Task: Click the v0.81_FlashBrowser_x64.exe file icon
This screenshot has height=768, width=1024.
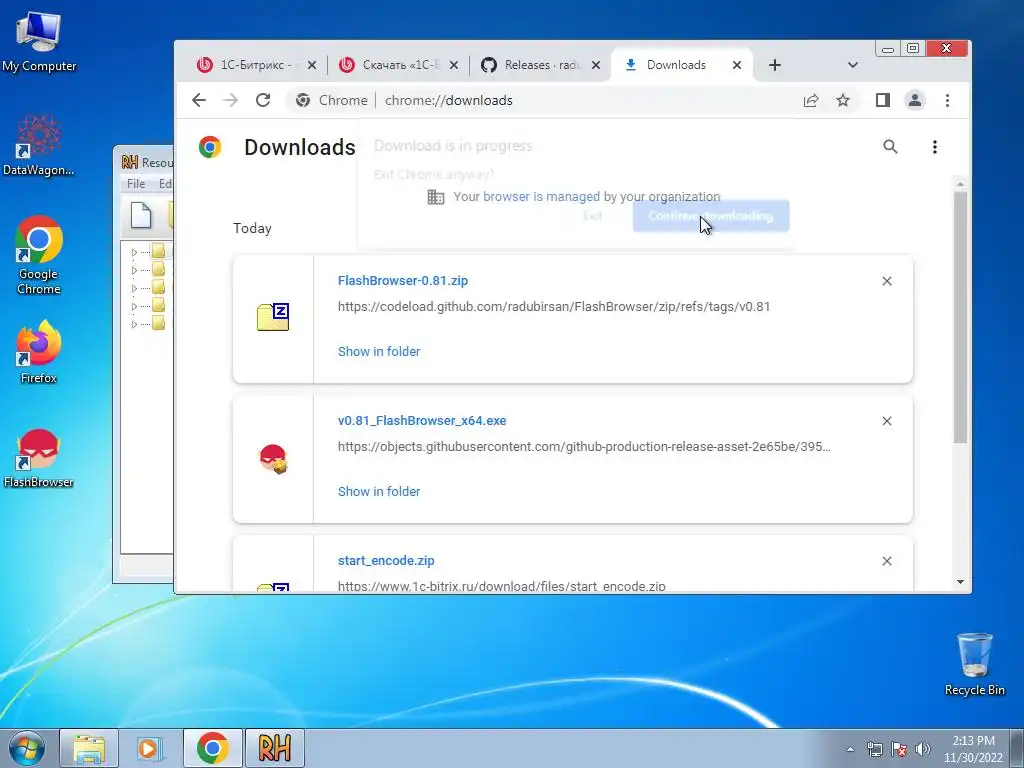Action: [273, 458]
